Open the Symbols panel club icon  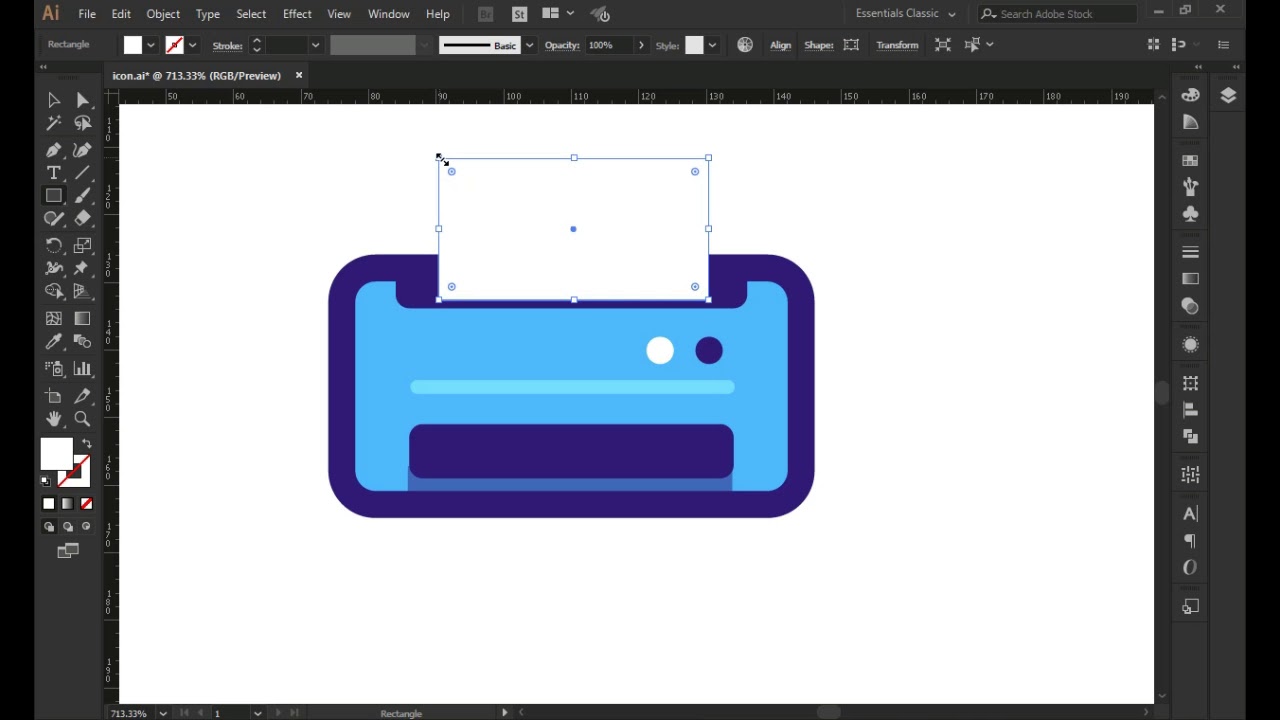(1190, 214)
